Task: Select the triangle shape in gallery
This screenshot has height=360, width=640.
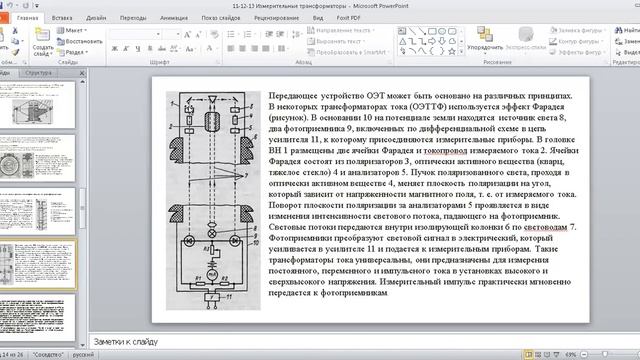Action: 402,41
